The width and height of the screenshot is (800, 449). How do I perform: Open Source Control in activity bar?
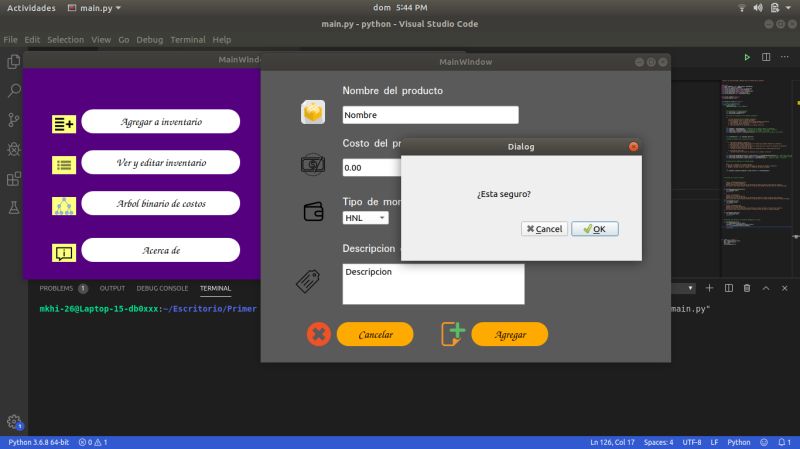point(14,120)
